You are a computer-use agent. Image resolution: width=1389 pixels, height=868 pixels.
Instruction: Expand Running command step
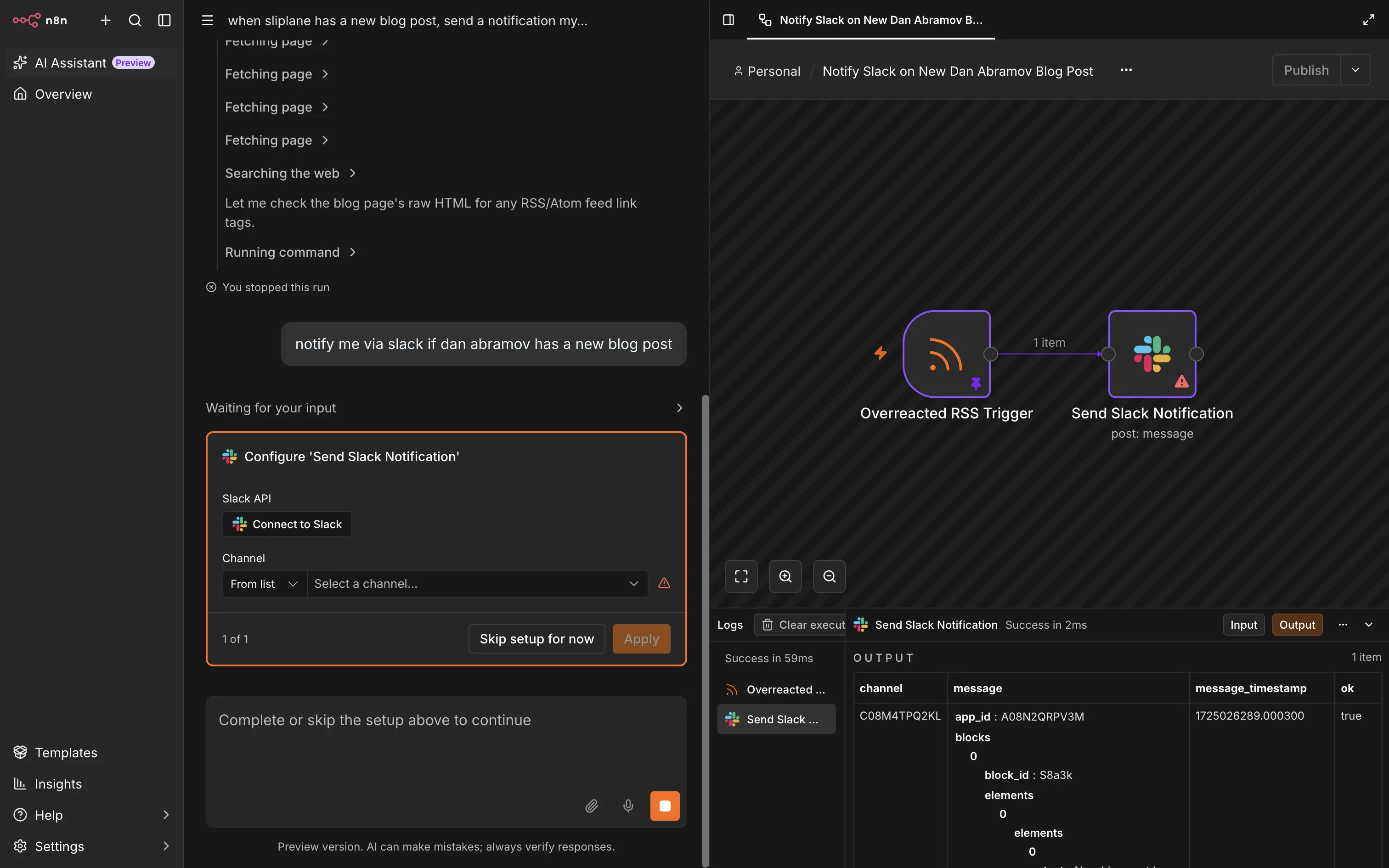pyautogui.click(x=290, y=252)
